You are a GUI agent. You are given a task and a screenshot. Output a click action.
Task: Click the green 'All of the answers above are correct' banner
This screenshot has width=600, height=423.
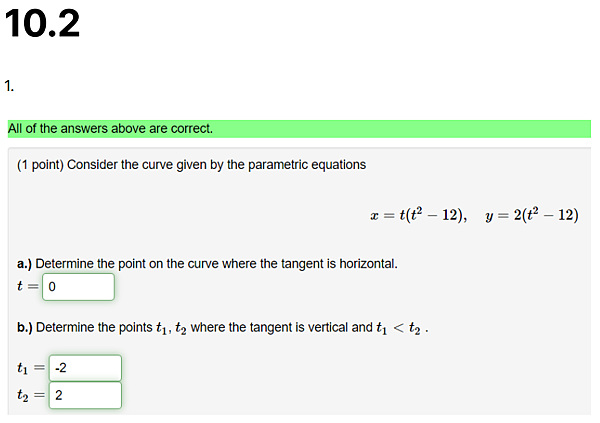(x=299, y=129)
